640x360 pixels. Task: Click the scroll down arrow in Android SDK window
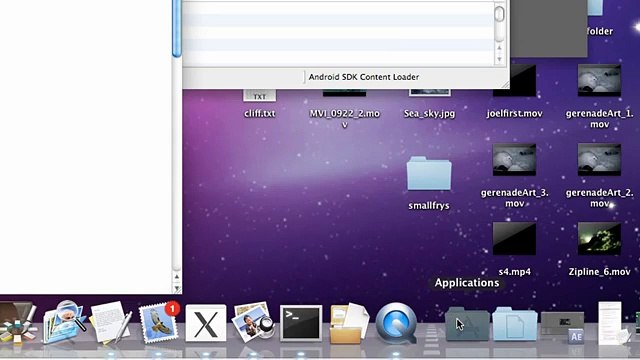pyautogui.click(x=499, y=60)
